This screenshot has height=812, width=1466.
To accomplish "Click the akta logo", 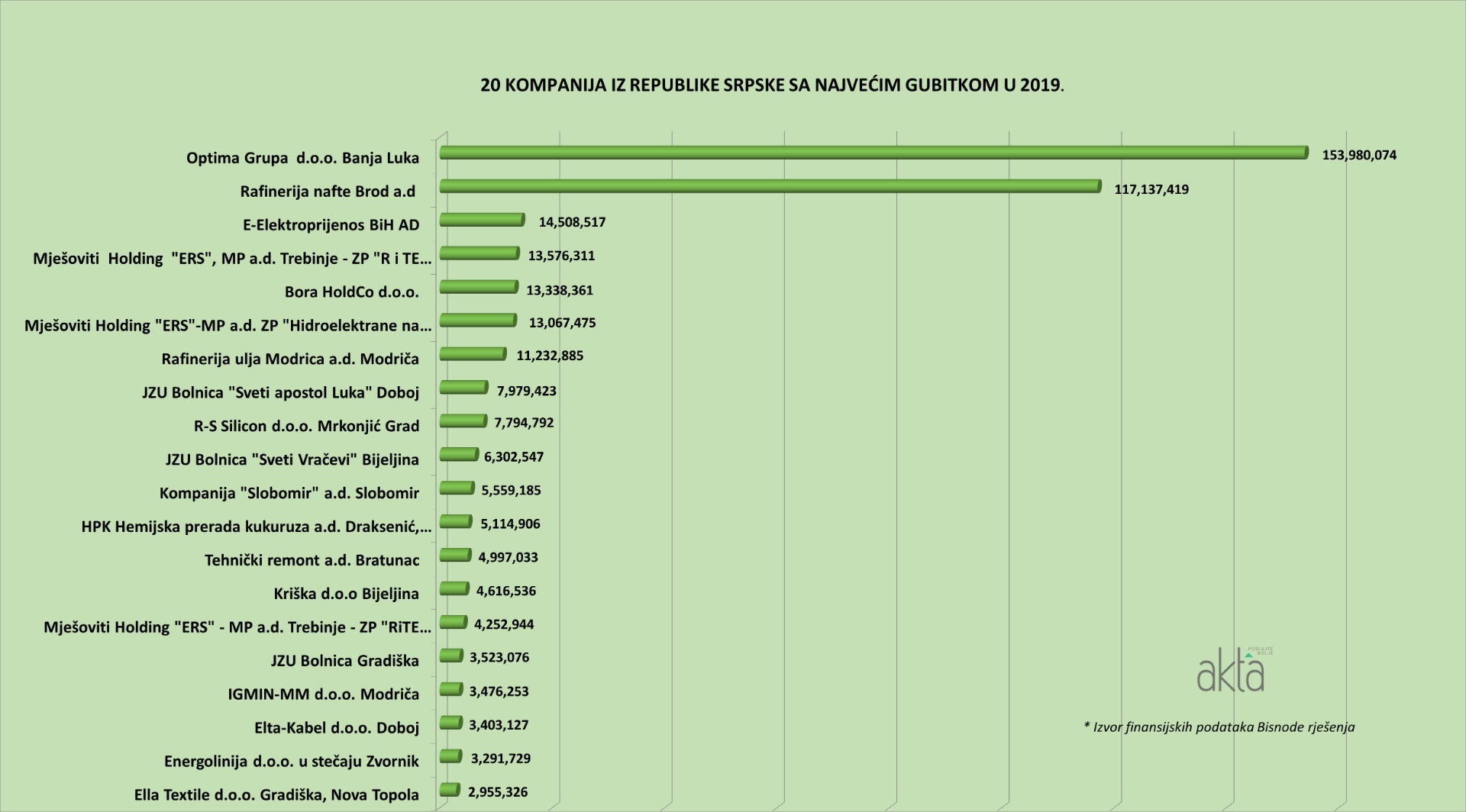I will [1231, 671].
